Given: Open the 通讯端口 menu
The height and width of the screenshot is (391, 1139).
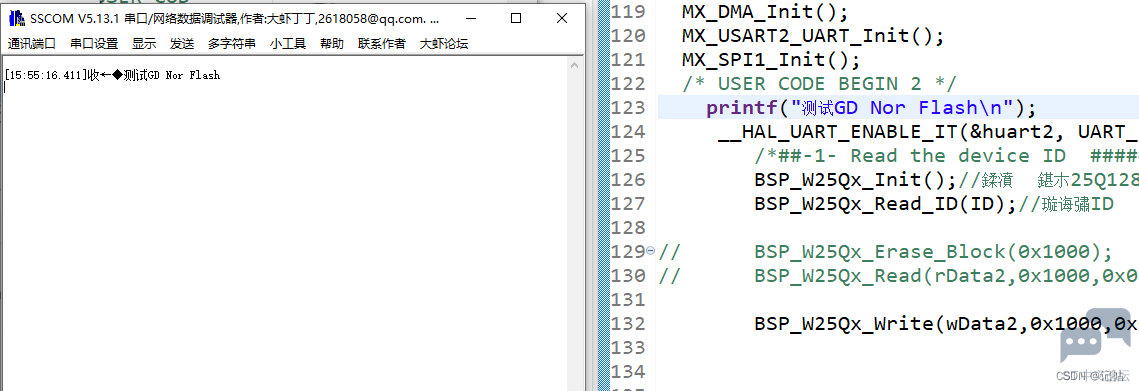Looking at the screenshot, I should tap(31, 44).
